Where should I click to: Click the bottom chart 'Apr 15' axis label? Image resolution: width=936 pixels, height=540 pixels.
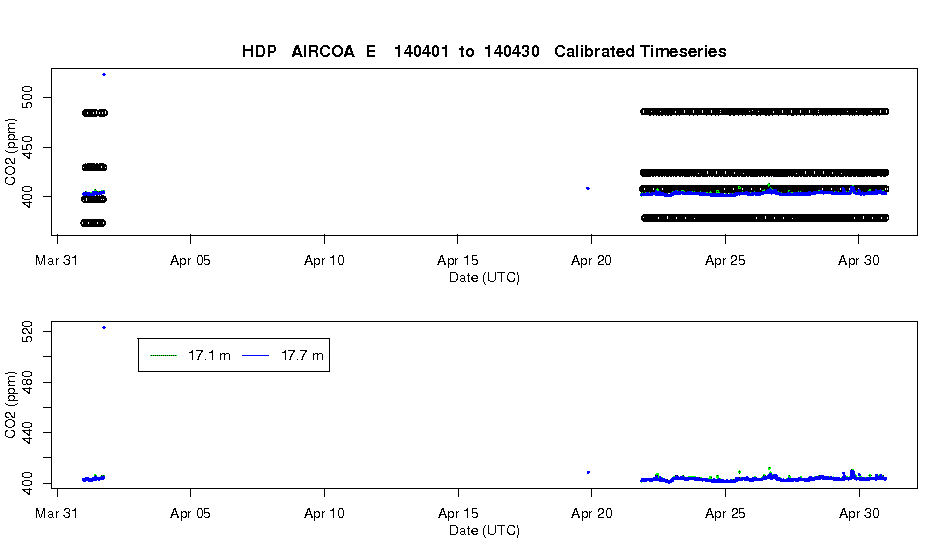pyautogui.click(x=458, y=513)
